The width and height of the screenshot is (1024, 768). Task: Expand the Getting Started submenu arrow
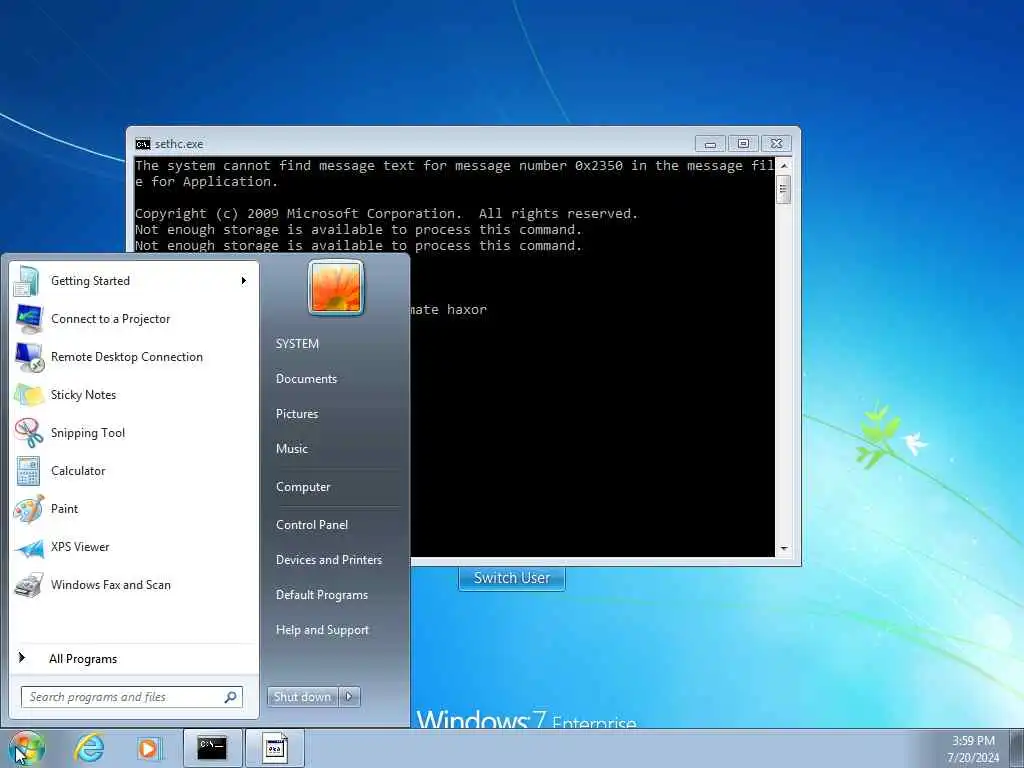coord(244,281)
